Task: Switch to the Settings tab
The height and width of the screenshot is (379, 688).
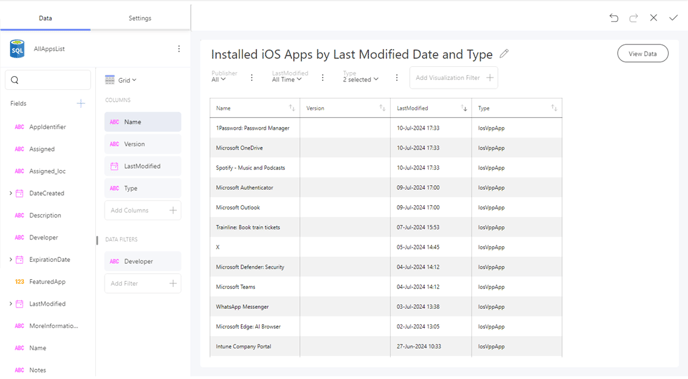Action: [x=140, y=18]
